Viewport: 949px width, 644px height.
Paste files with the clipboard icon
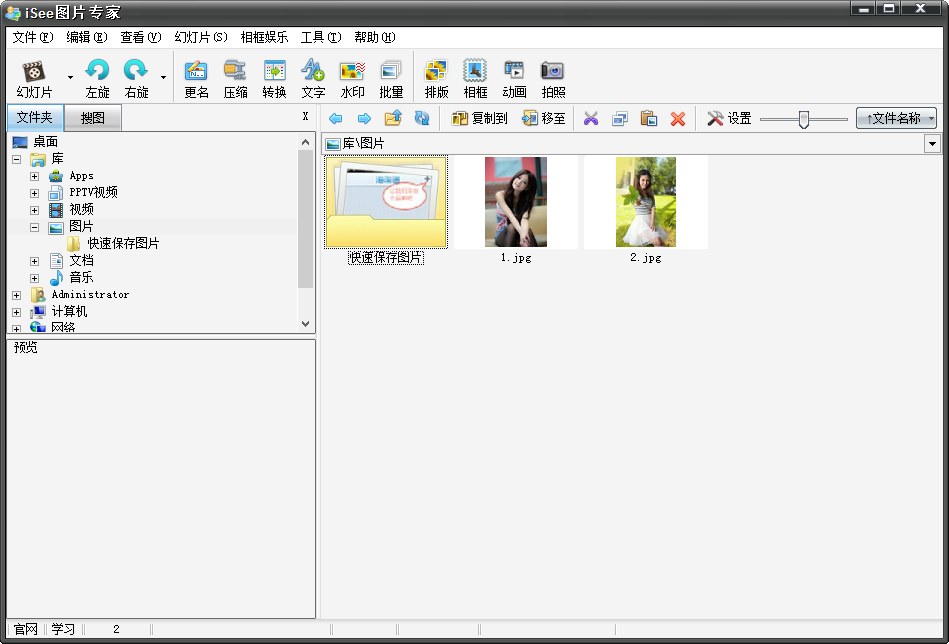(x=649, y=118)
